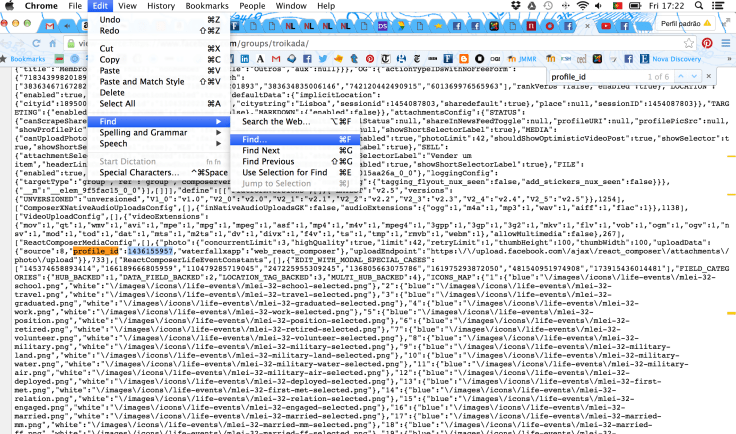Viewport: 736px width, 434px height.
Task: Click the Perfil padrão profile button
Action: click(x=686, y=23)
